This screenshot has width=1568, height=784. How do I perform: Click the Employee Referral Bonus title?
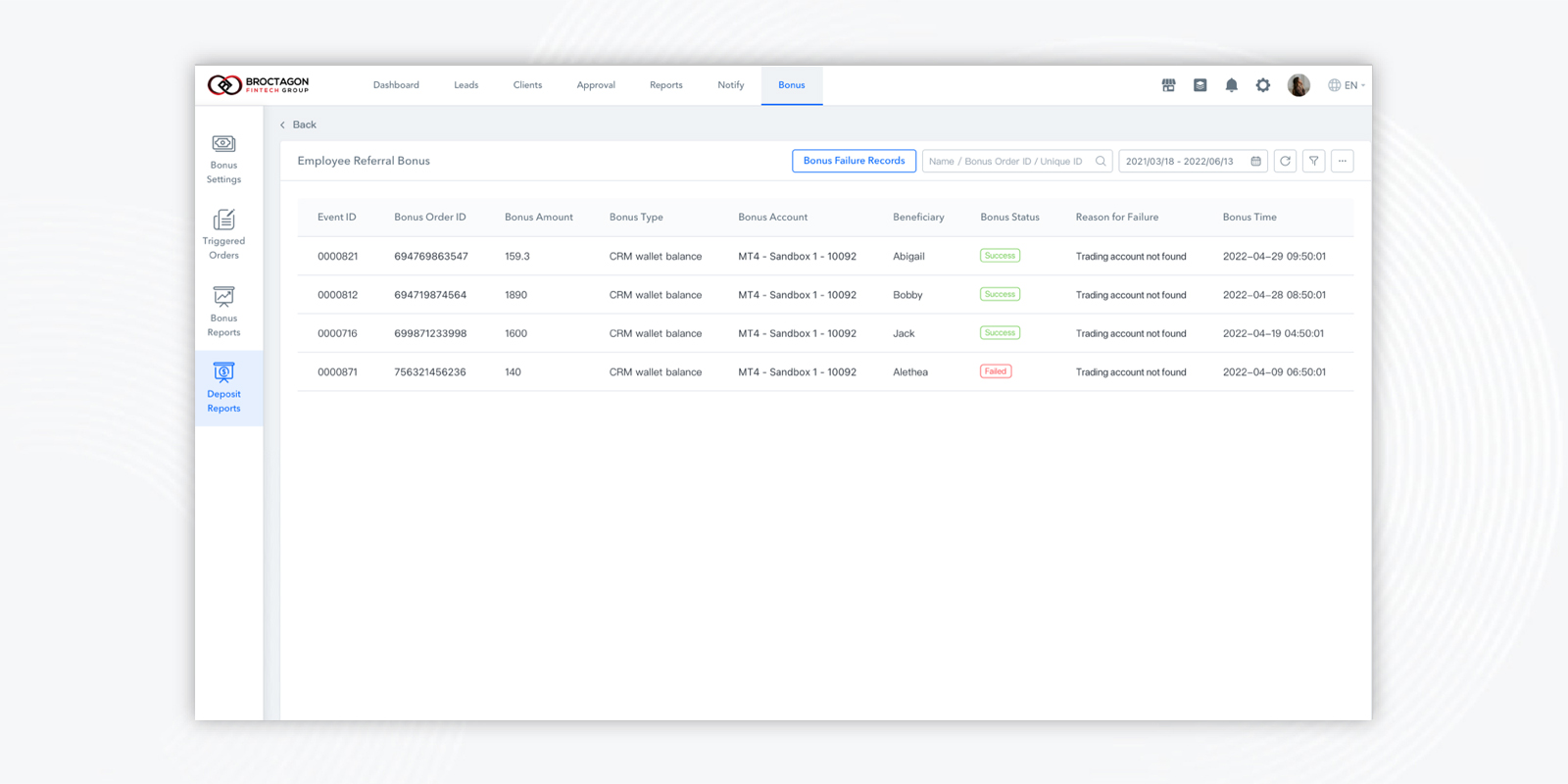(364, 161)
